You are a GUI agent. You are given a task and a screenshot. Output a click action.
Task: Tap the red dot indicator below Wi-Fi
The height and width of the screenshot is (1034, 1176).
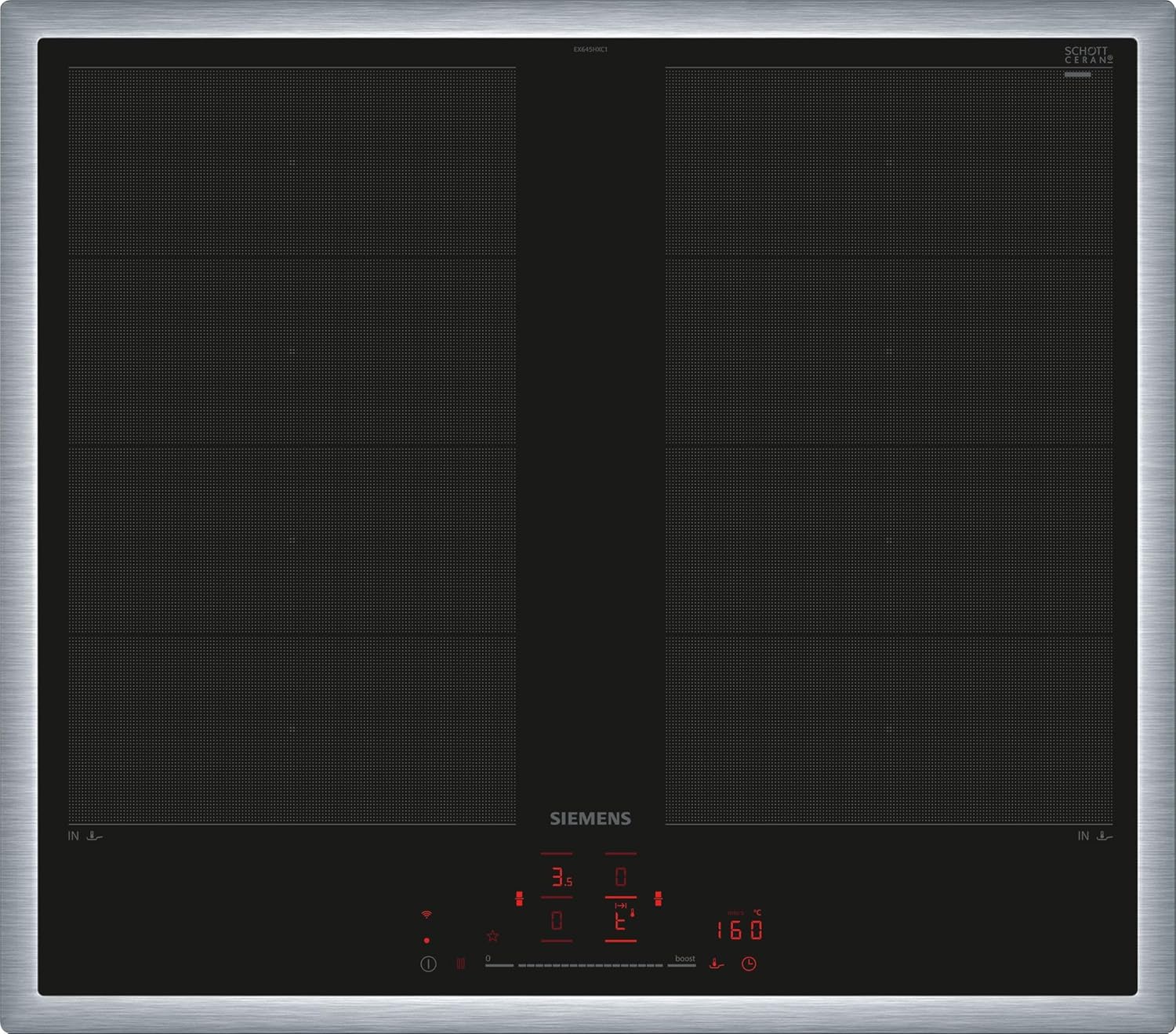[x=426, y=940]
